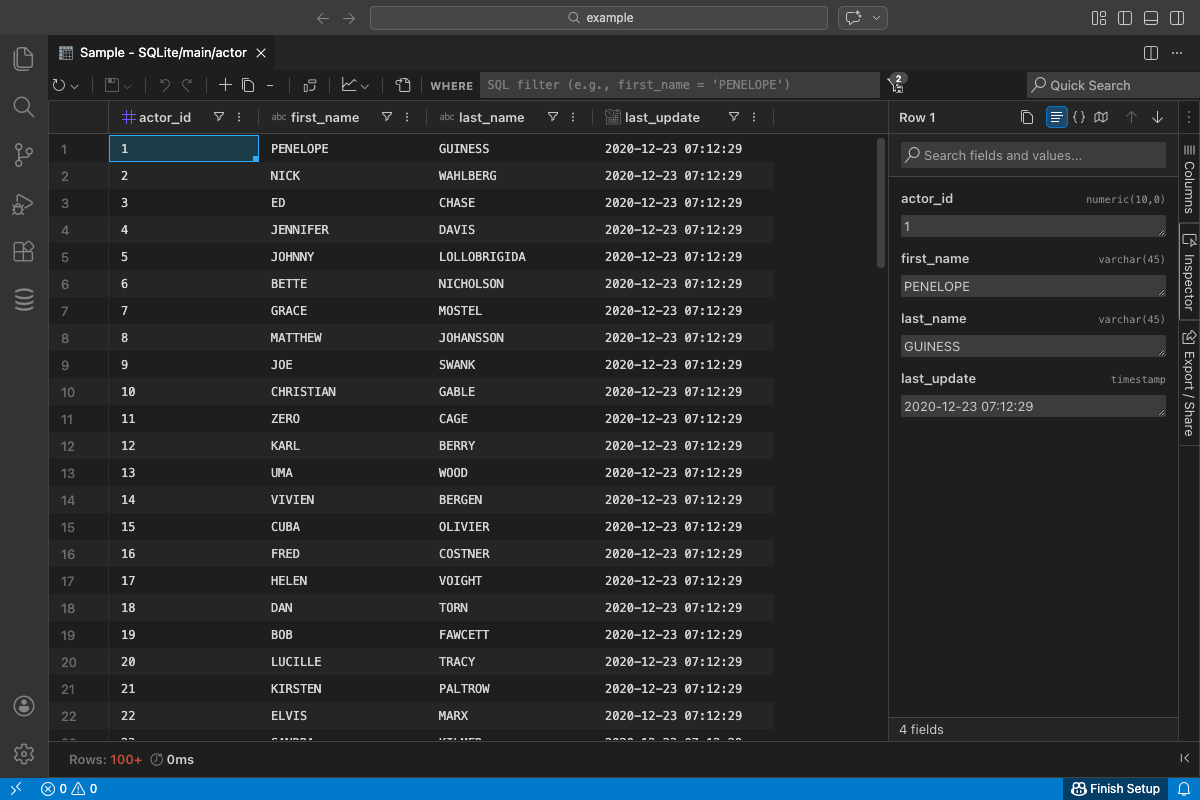Open the database connections sidebar icon
Image resolution: width=1200 pixels, height=800 pixels.
tap(23, 299)
